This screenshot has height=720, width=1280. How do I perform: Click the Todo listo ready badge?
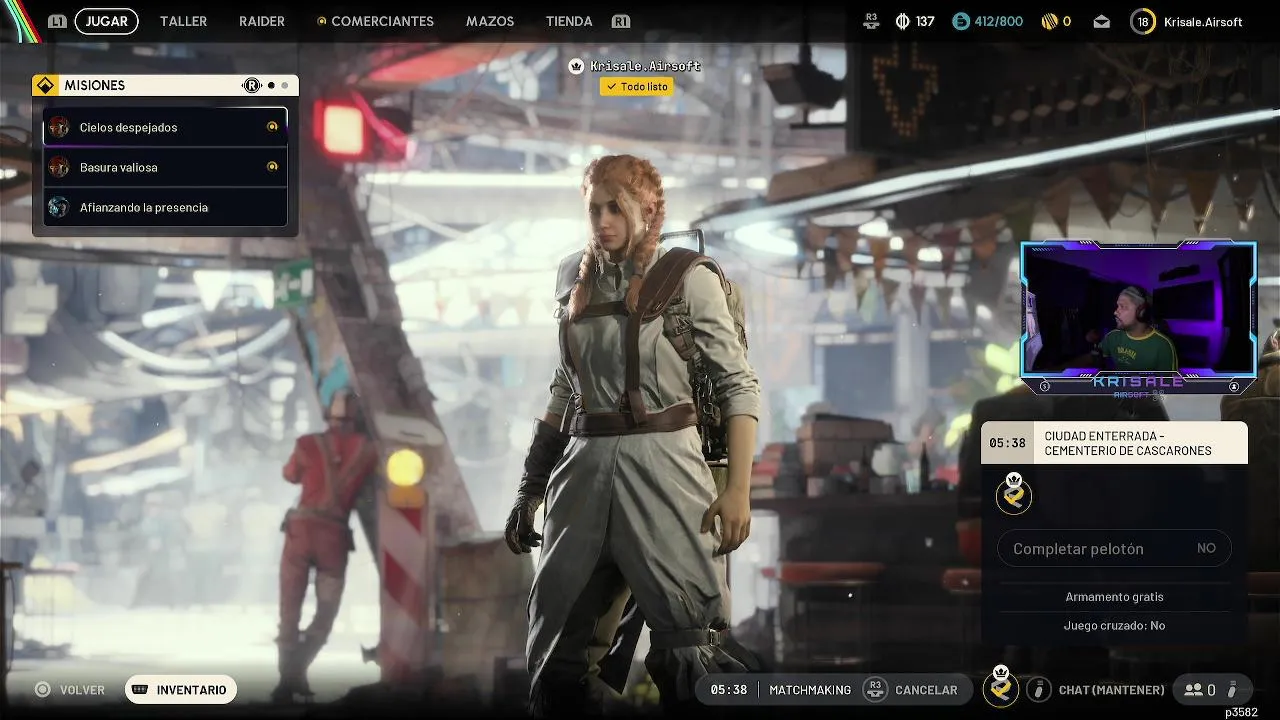click(x=637, y=87)
